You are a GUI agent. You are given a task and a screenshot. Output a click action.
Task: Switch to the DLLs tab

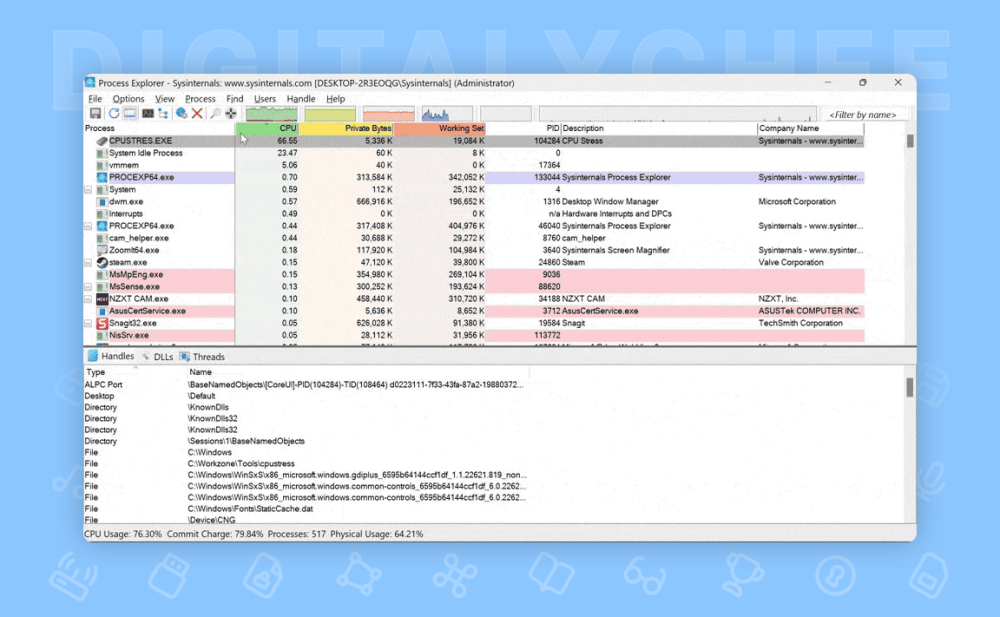pos(158,357)
